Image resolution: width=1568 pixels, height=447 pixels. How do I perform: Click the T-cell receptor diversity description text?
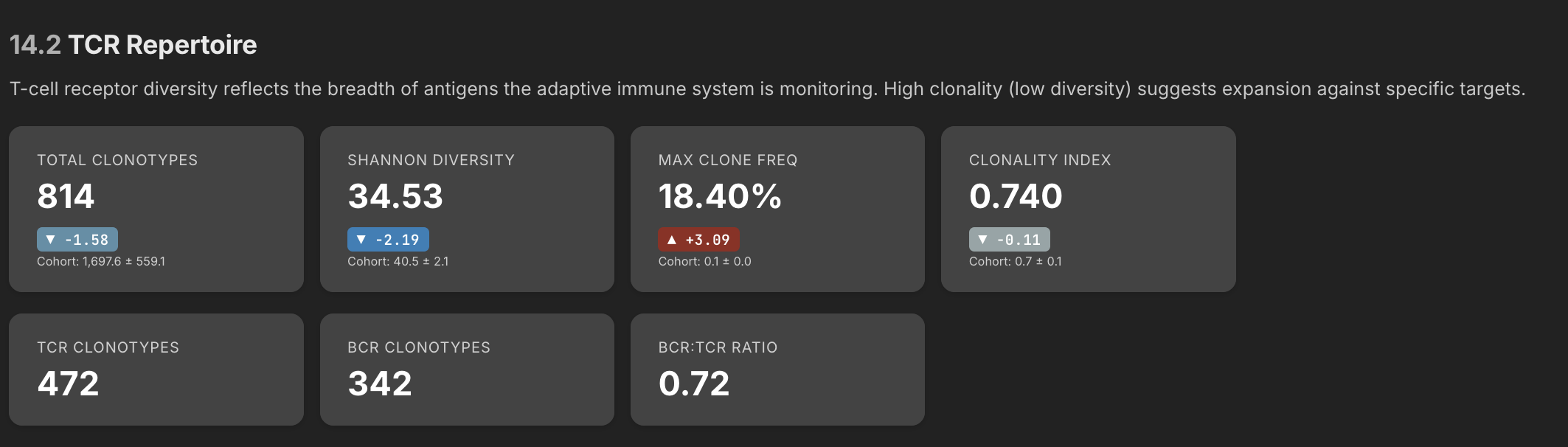click(767, 89)
